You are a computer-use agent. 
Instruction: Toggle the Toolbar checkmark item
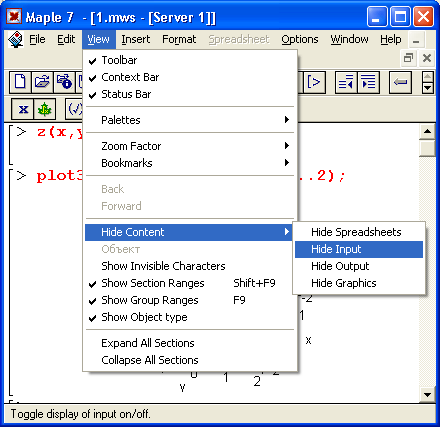(190, 60)
